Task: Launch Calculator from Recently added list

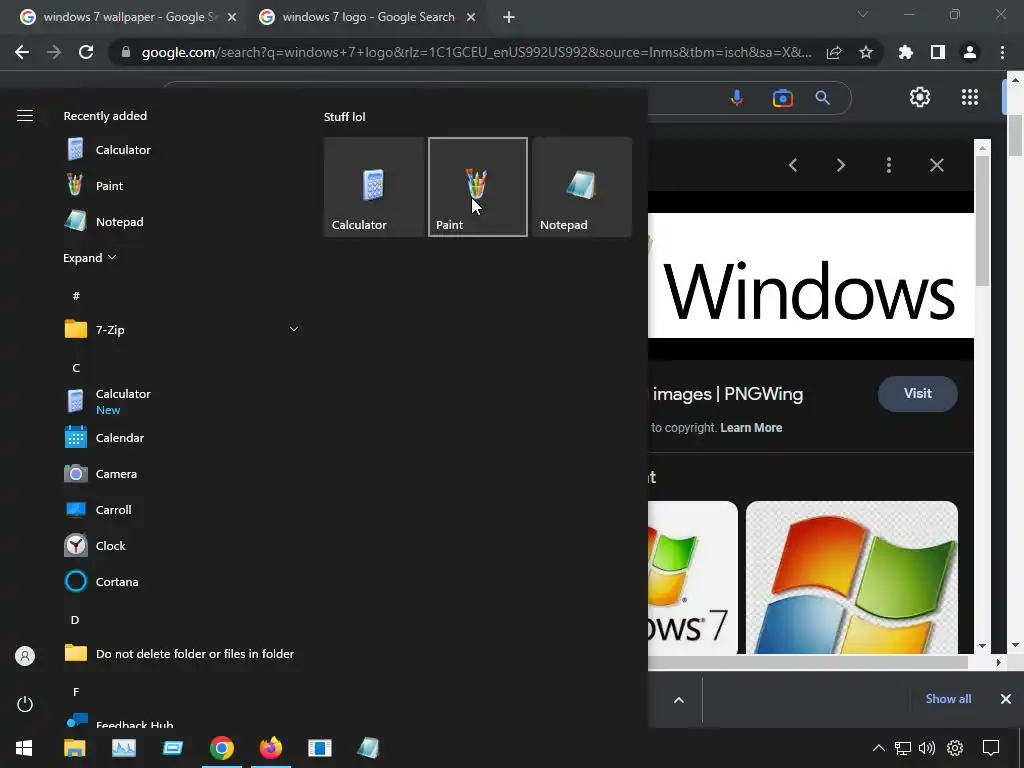Action: pyautogui.click(x=182, y=150)
